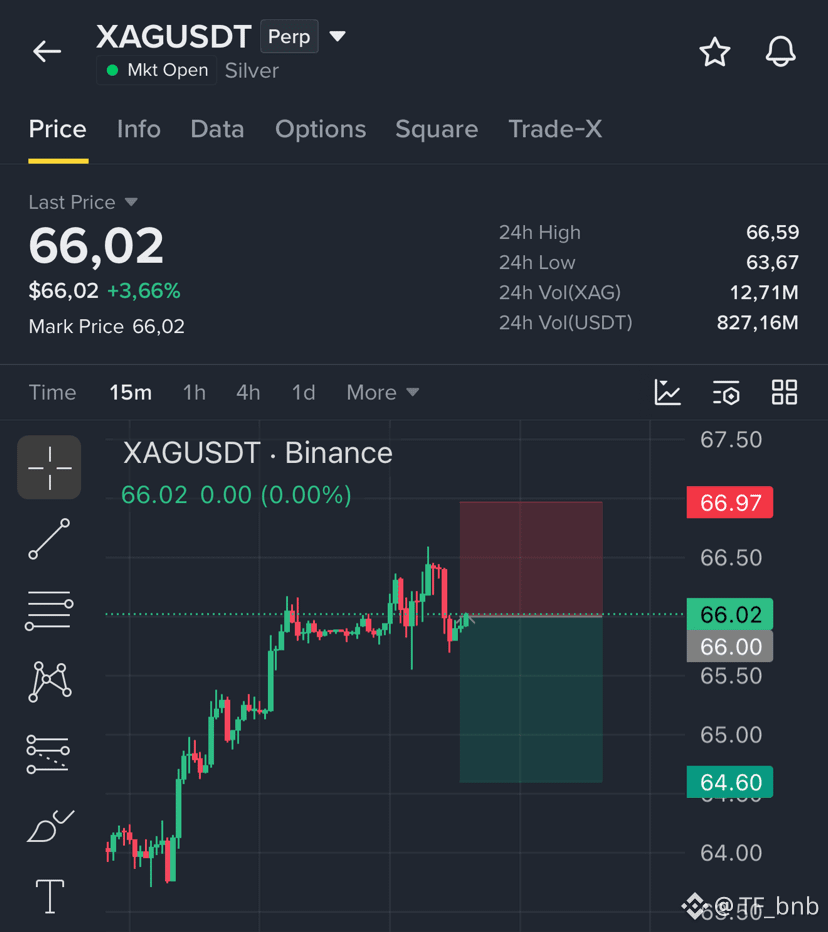Click the large 66,02 last price
The width and height of the screenshot is (828, 932).
click(96, 246)
